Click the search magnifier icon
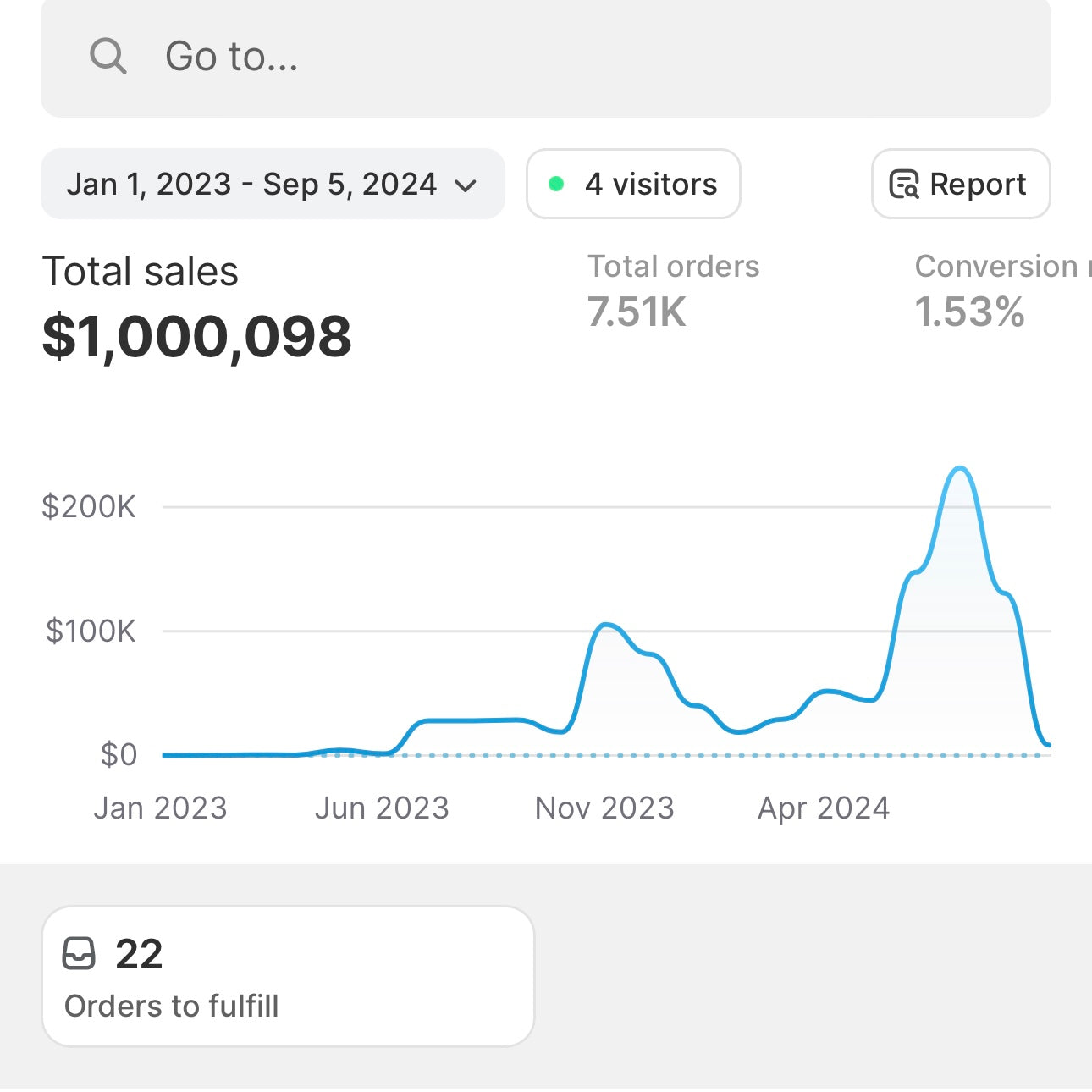Viewport: 1092px width, 1092px height. [108, 57]
